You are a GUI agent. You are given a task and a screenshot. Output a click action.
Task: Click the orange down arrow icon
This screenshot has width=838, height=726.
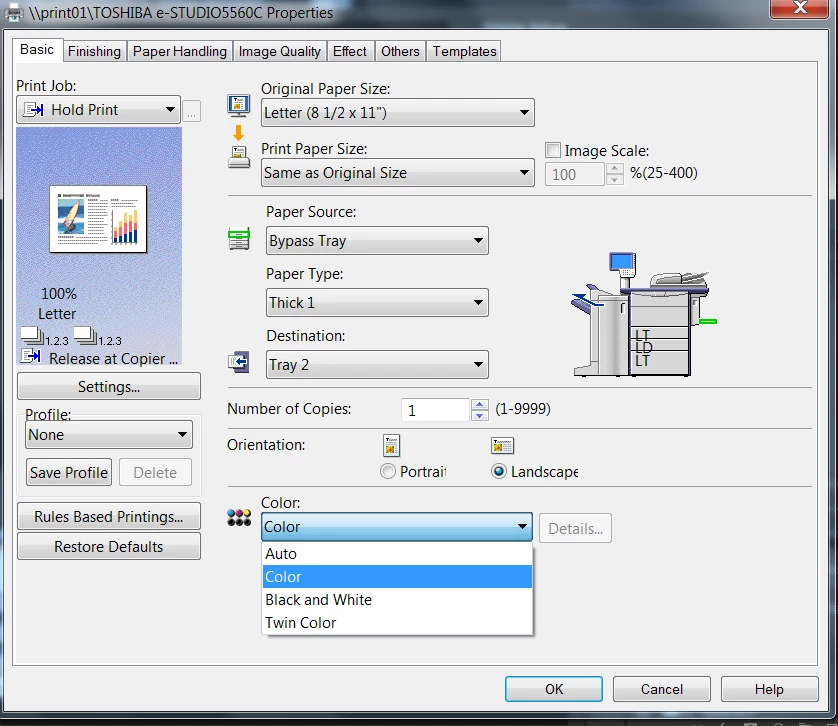(x=238, y=132)
